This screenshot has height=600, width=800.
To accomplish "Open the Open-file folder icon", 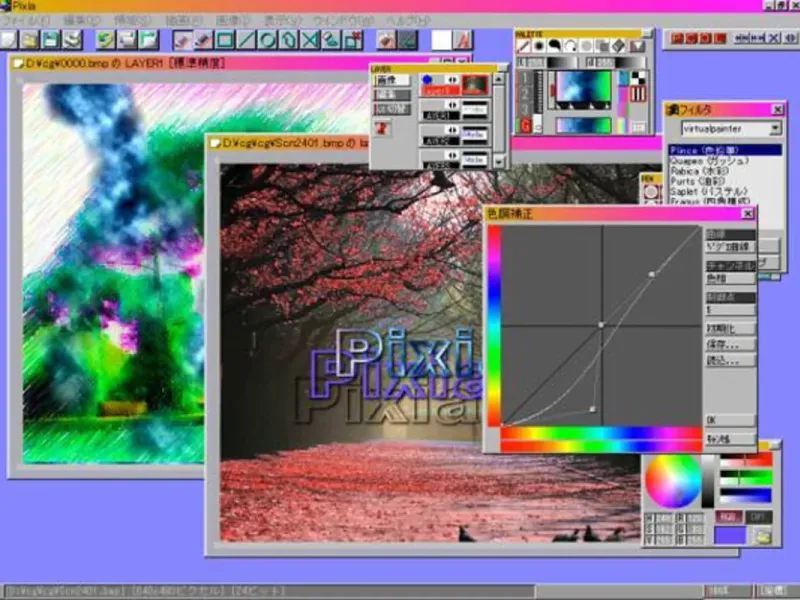I will click(30, 40).
